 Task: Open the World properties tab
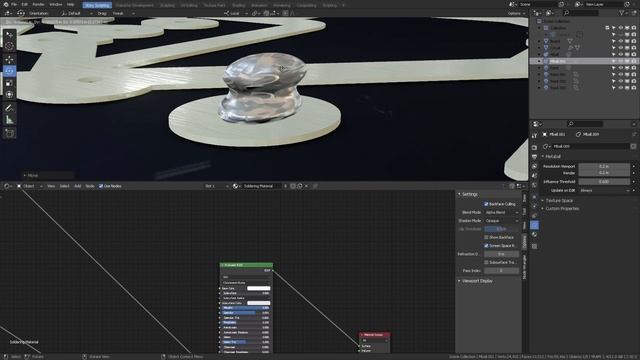pyautogui.click(x=534, y=186)
